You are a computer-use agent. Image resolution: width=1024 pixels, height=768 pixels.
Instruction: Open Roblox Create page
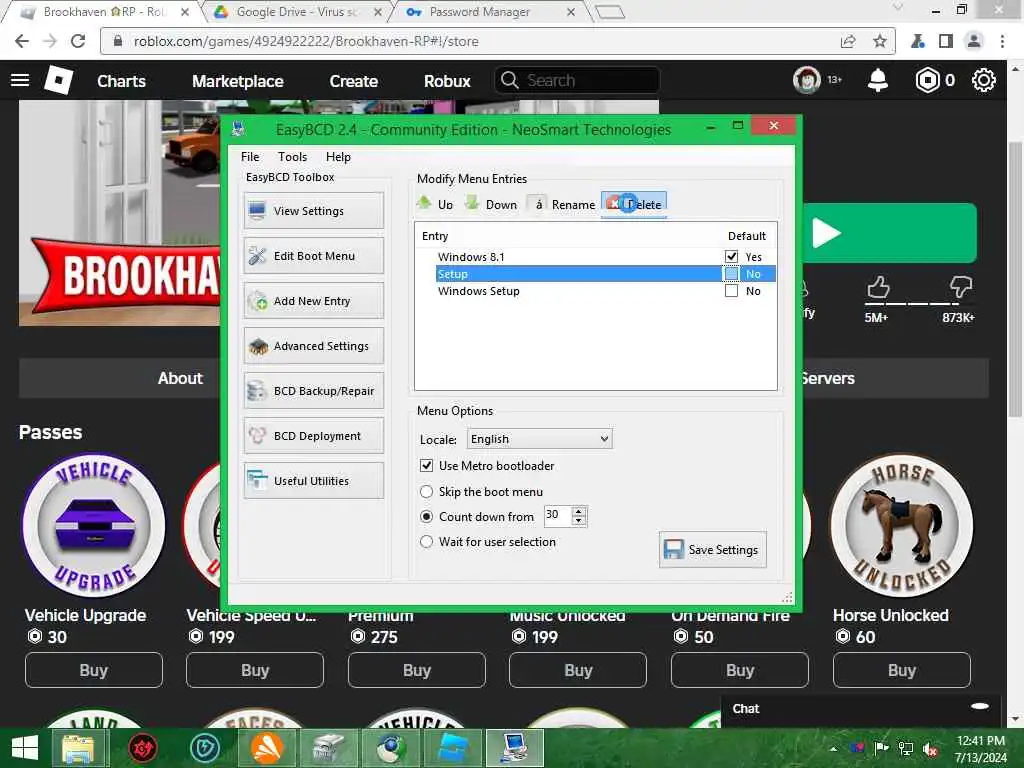click(353, 81)
